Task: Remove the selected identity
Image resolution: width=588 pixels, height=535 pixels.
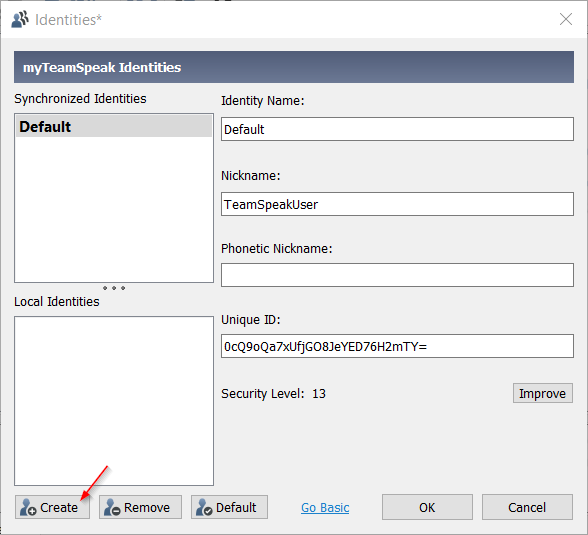Action: coord(140,507)
